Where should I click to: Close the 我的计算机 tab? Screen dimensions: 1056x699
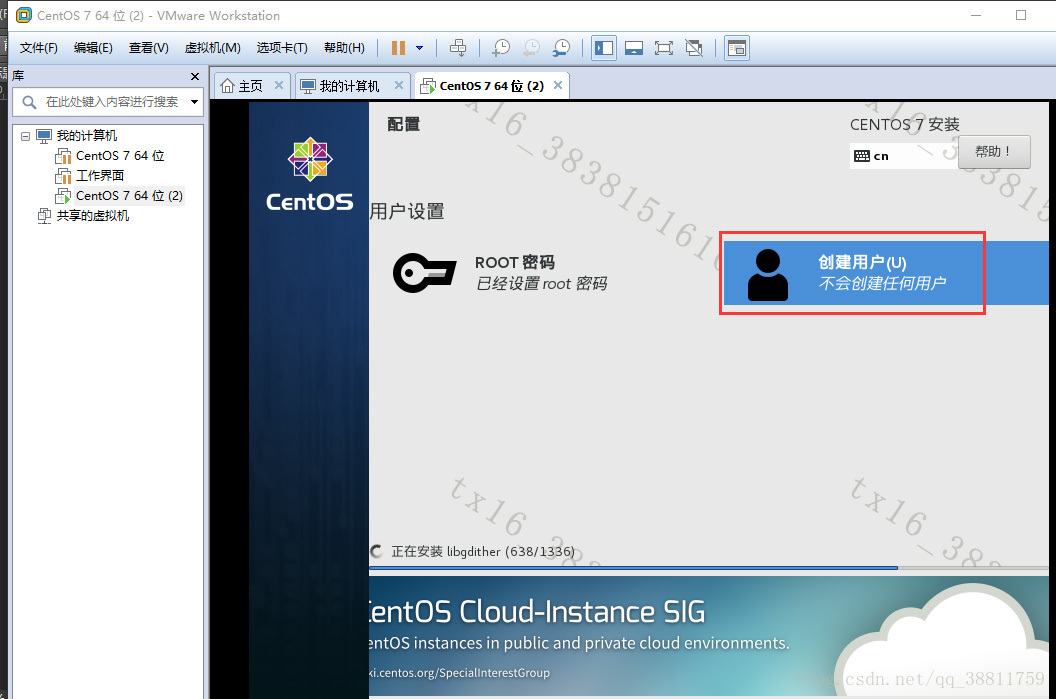399,86
